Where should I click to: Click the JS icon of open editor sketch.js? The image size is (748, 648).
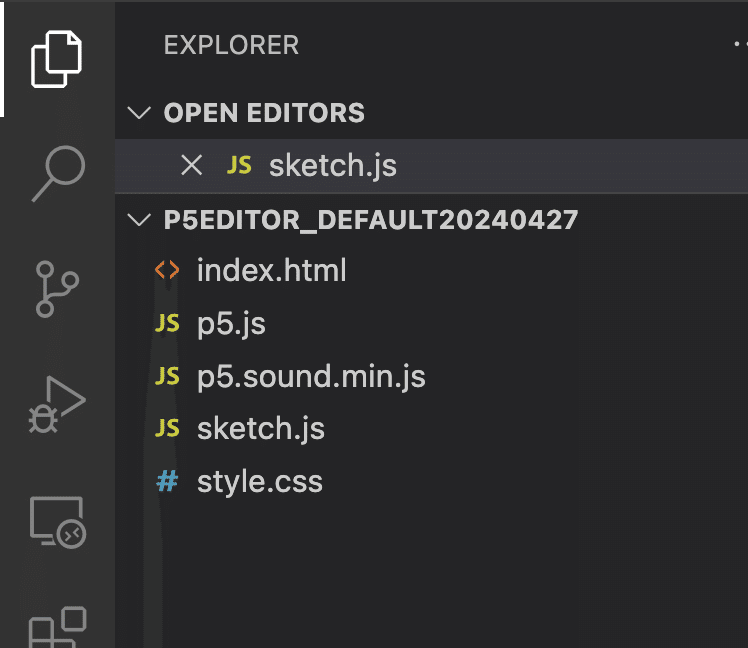239,166
